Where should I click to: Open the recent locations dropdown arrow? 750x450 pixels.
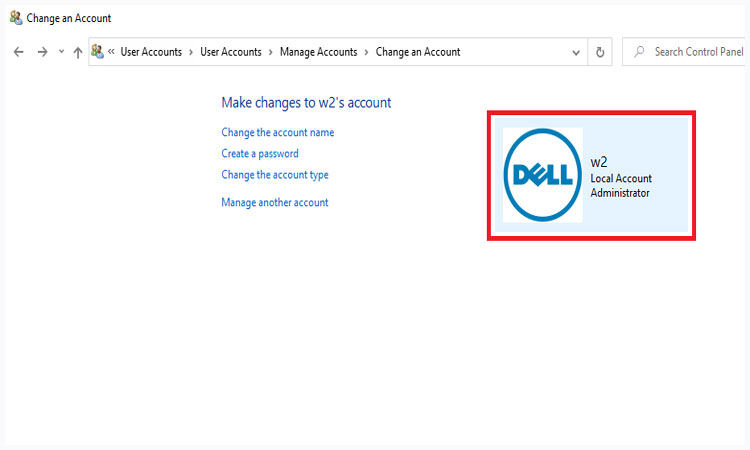pyautogui.click(x=61, y=51)
